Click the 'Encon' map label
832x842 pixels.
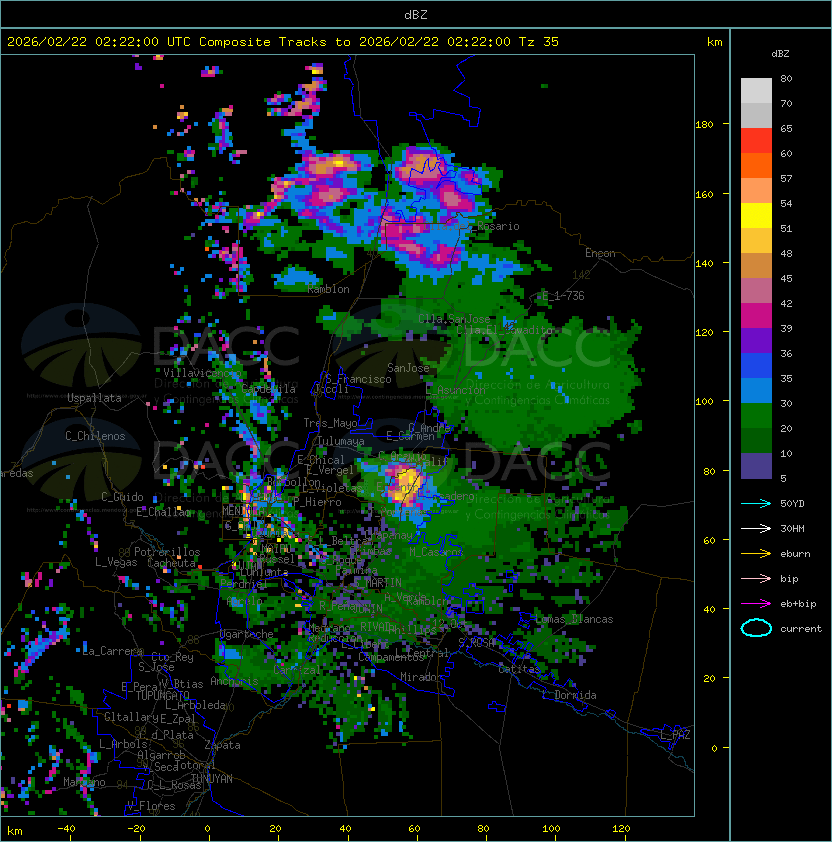pos(600,253)
